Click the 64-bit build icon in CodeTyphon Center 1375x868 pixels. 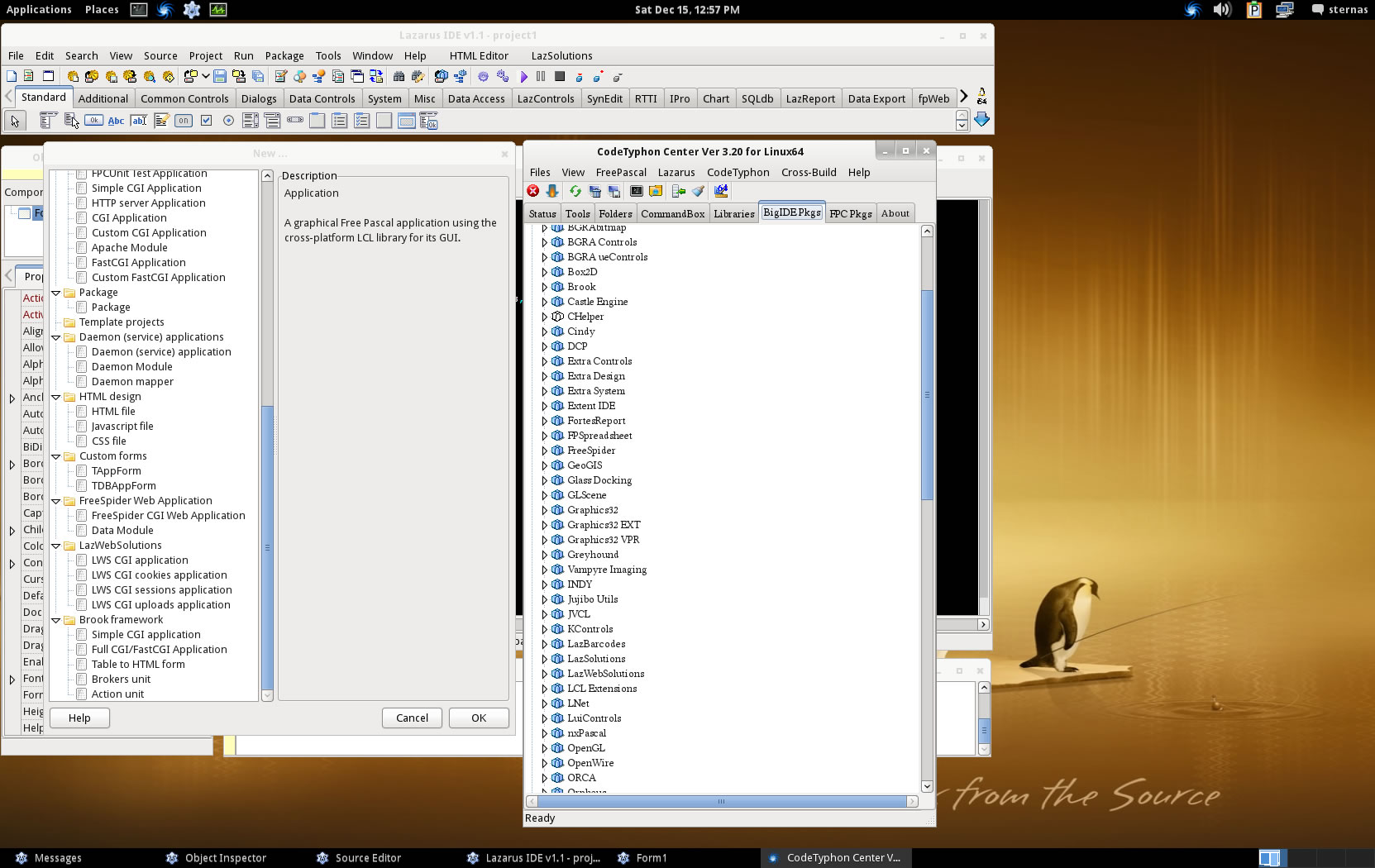click(721, 191)
